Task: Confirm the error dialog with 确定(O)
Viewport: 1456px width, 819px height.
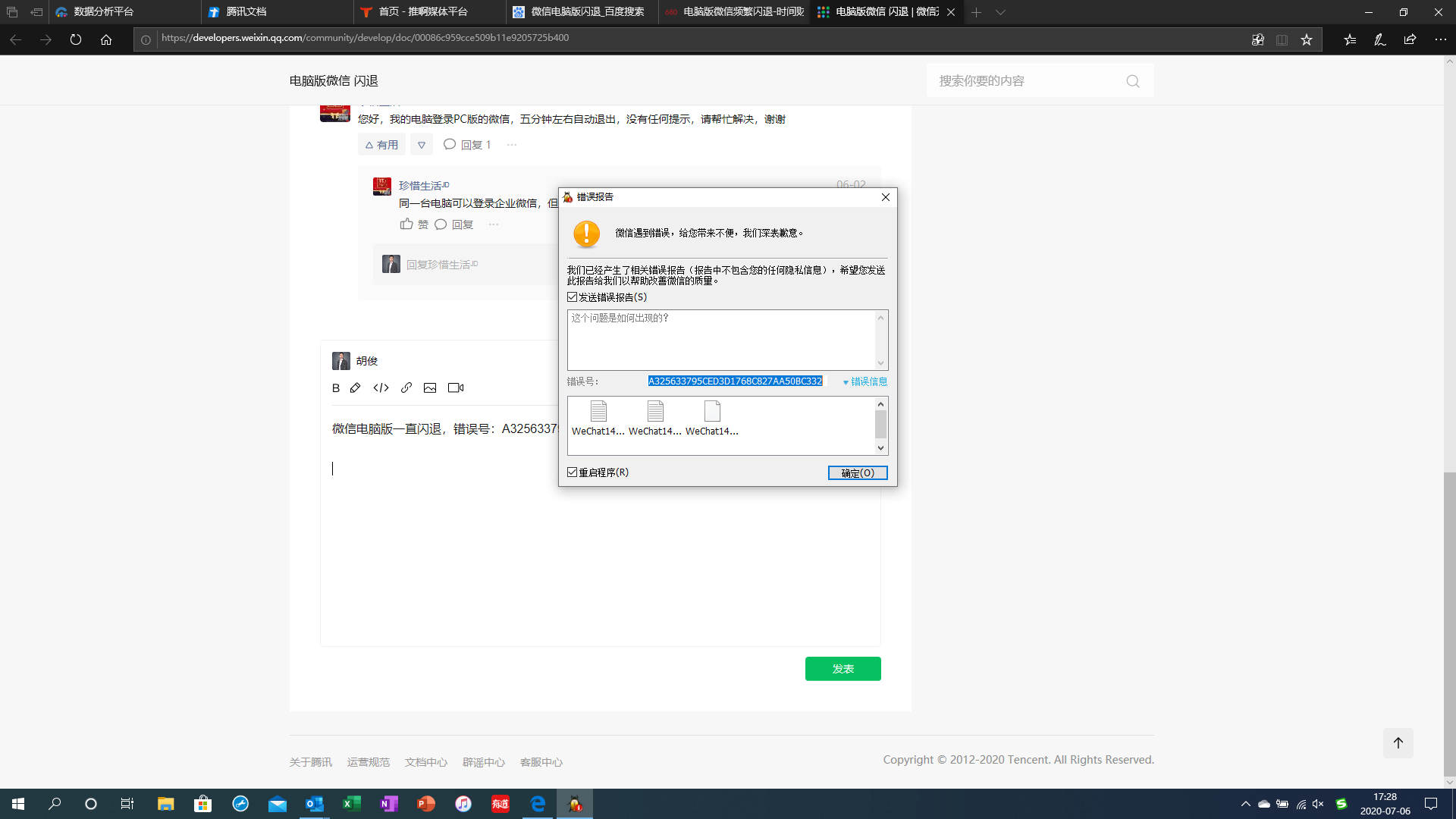Action: click(x=857, y=473)
